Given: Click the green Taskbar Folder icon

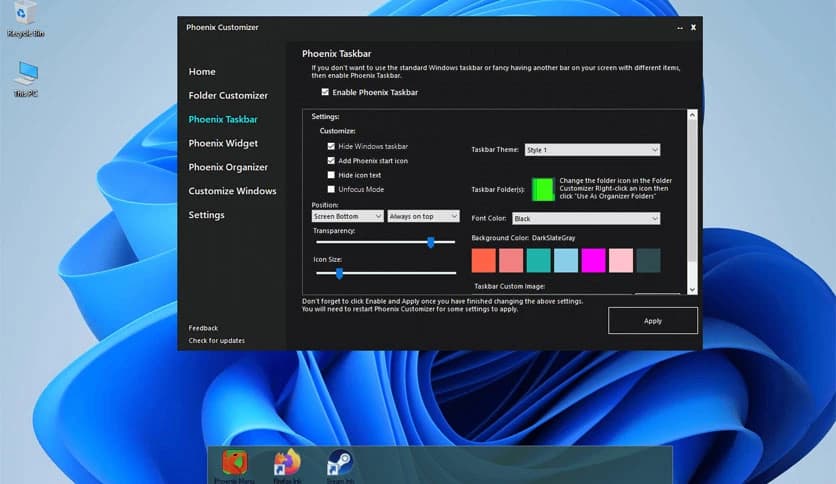Looking at the screenshot, I should point(543,189).
